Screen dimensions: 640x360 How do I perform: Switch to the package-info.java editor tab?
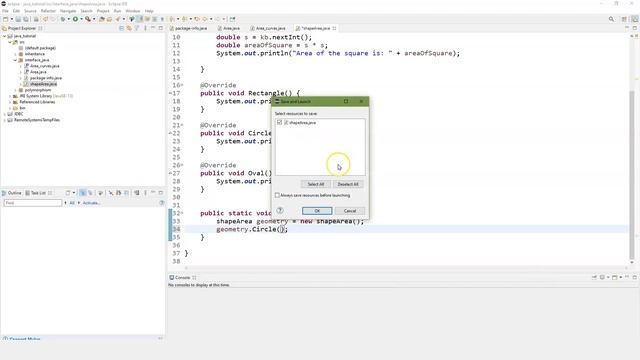pyautogui.click(x=189, y=28)
